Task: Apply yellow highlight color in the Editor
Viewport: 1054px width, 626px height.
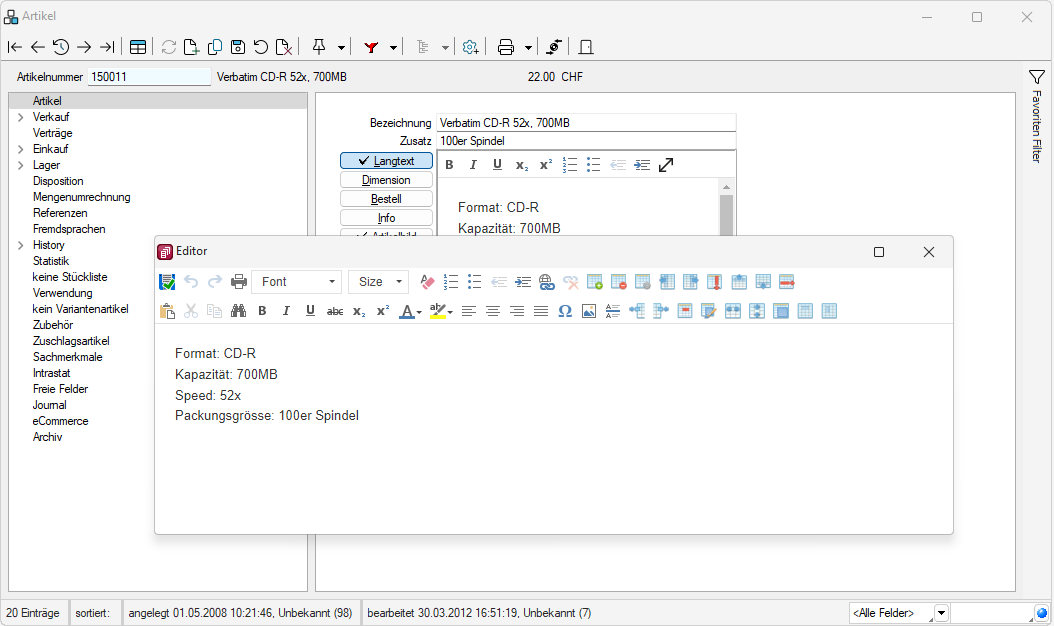Action: [438, 311]
